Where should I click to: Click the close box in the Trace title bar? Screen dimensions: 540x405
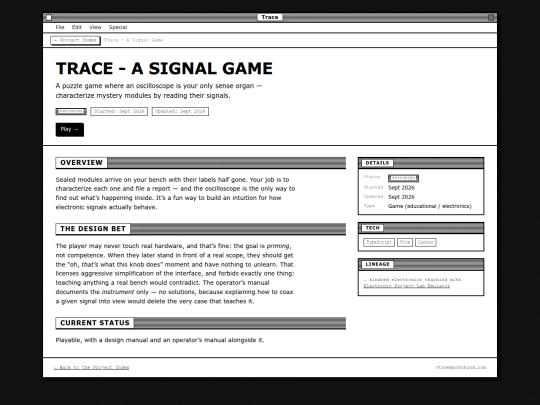[49, 17]
